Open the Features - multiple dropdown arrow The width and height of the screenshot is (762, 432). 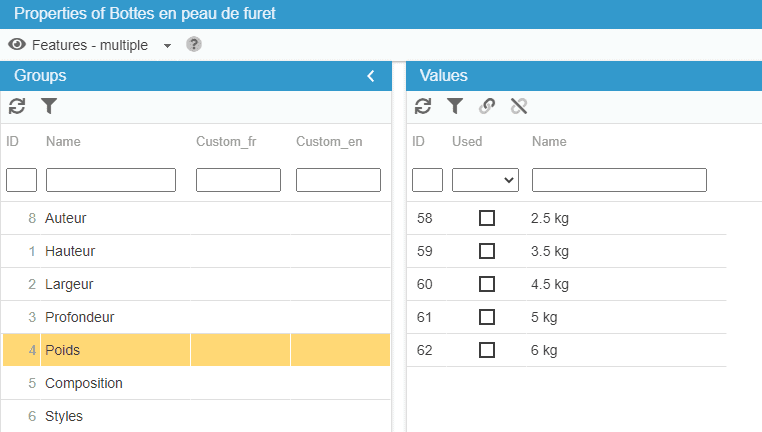167,46
